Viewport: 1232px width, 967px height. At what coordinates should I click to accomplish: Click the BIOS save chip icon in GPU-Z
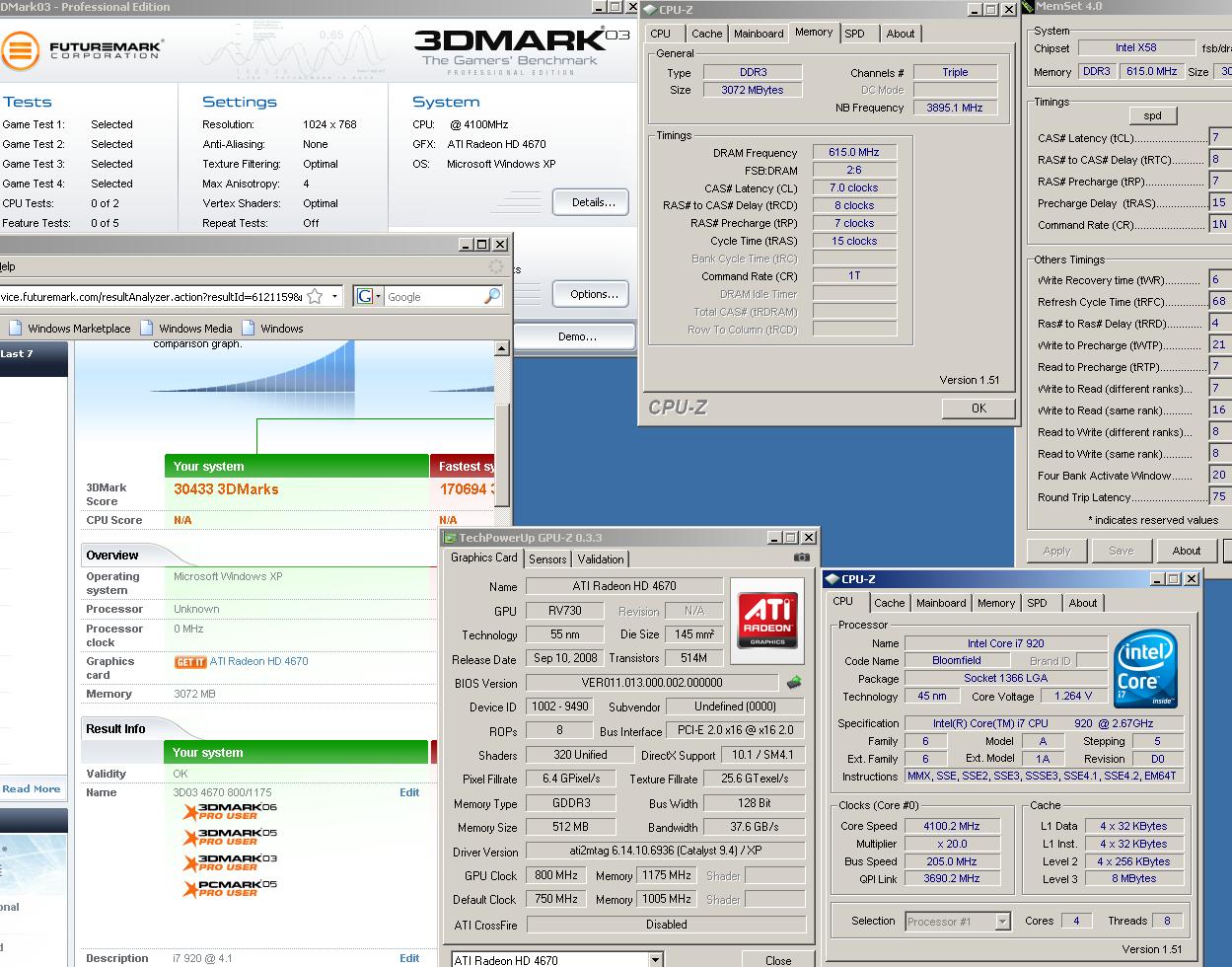click(x=794, y=682)
